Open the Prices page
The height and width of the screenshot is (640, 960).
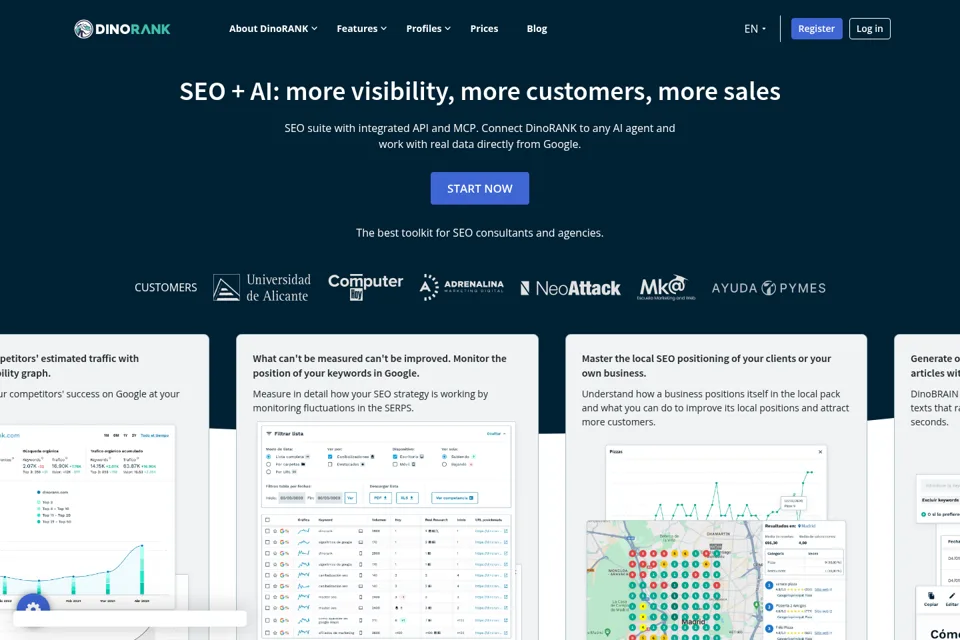[484, 29]
